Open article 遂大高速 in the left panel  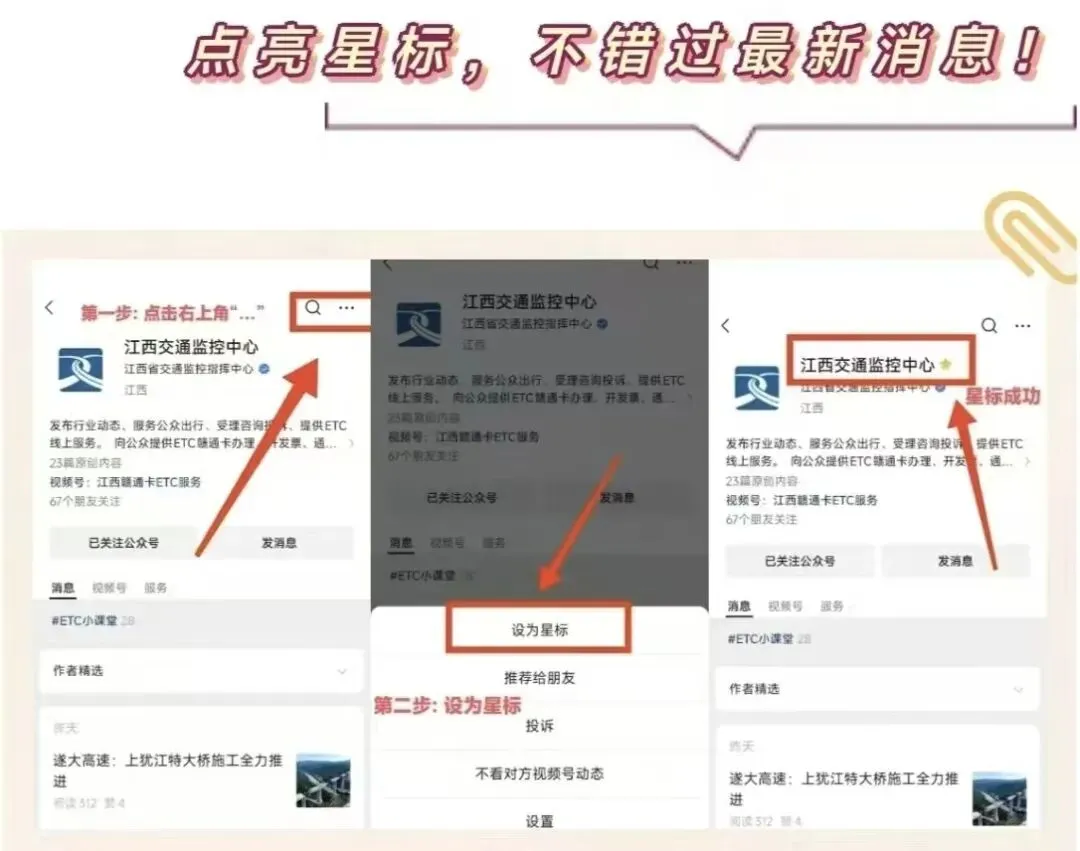point(168,770)
